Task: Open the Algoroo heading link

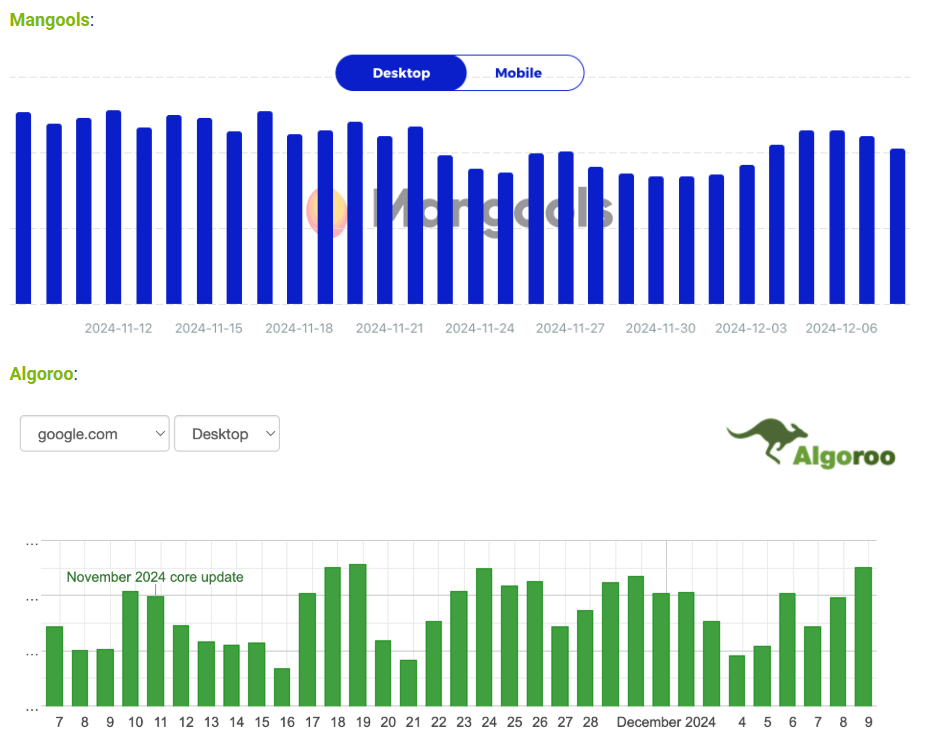Action: pos(41,374)
